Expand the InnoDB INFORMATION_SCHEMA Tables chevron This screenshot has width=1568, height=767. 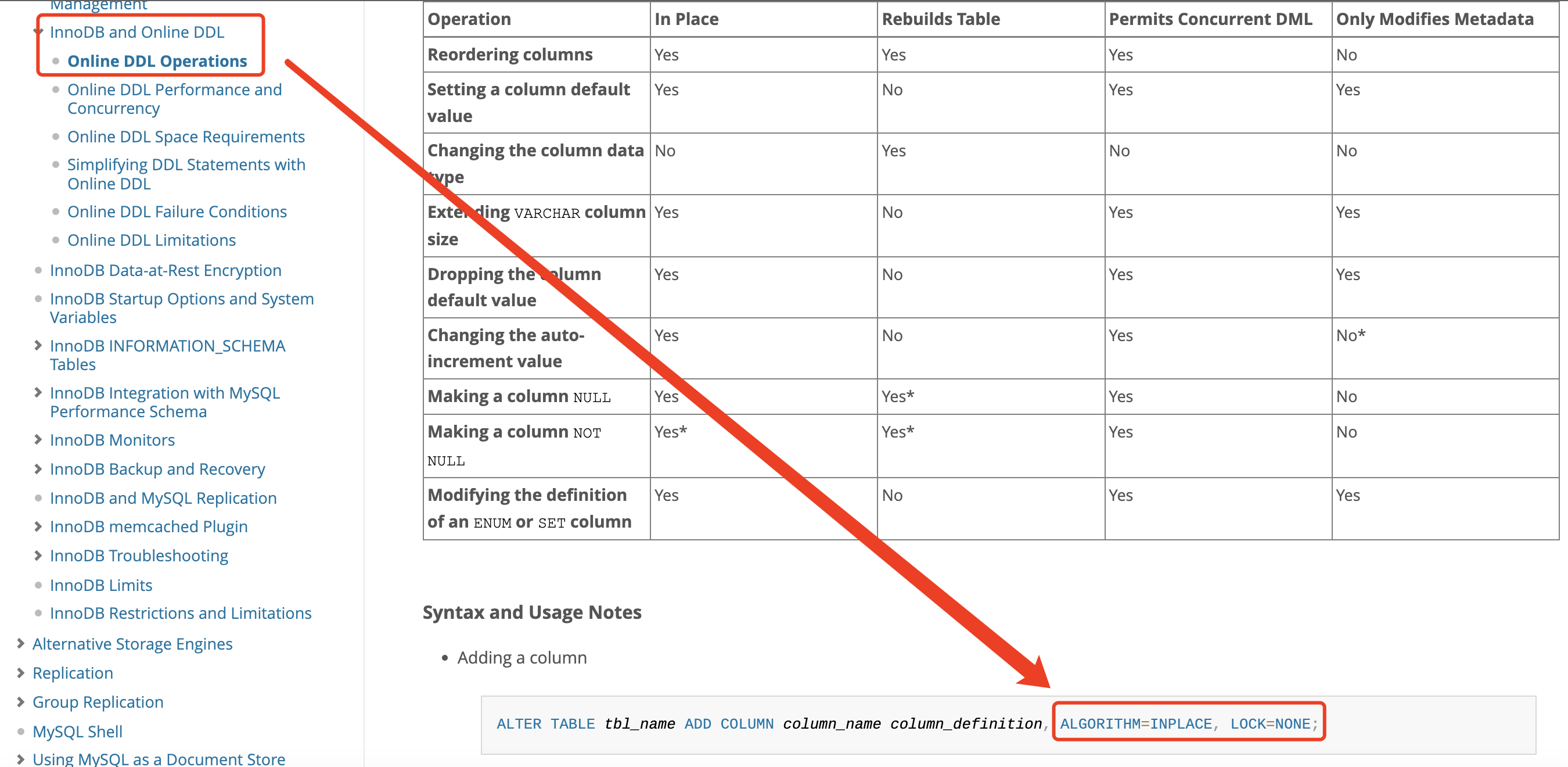(x=38, y=345)
